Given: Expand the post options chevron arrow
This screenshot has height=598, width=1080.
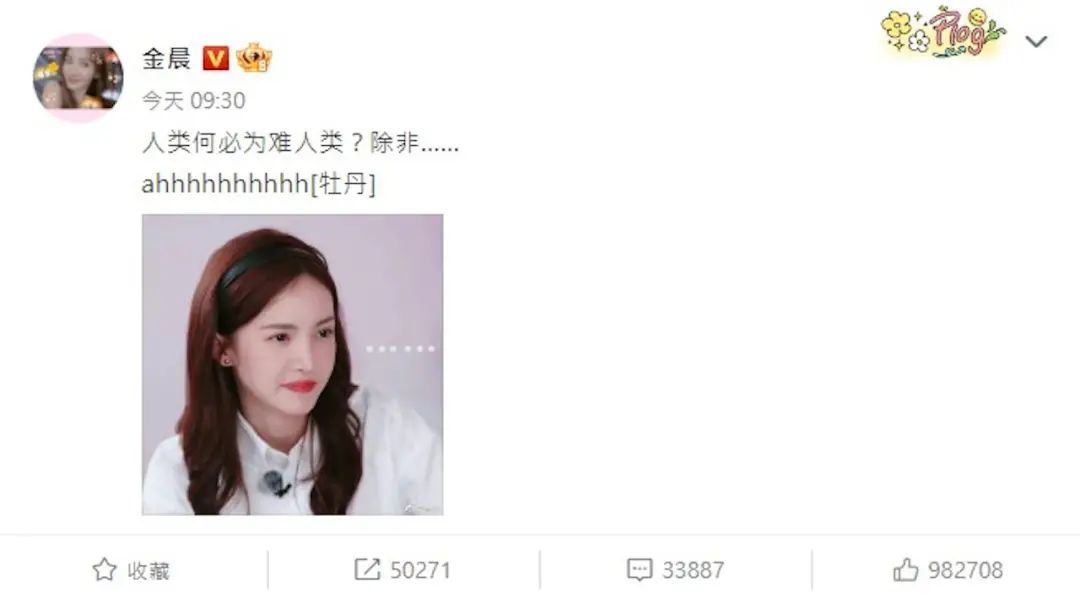Looking at the screenshot, I should click(1036, 42).
